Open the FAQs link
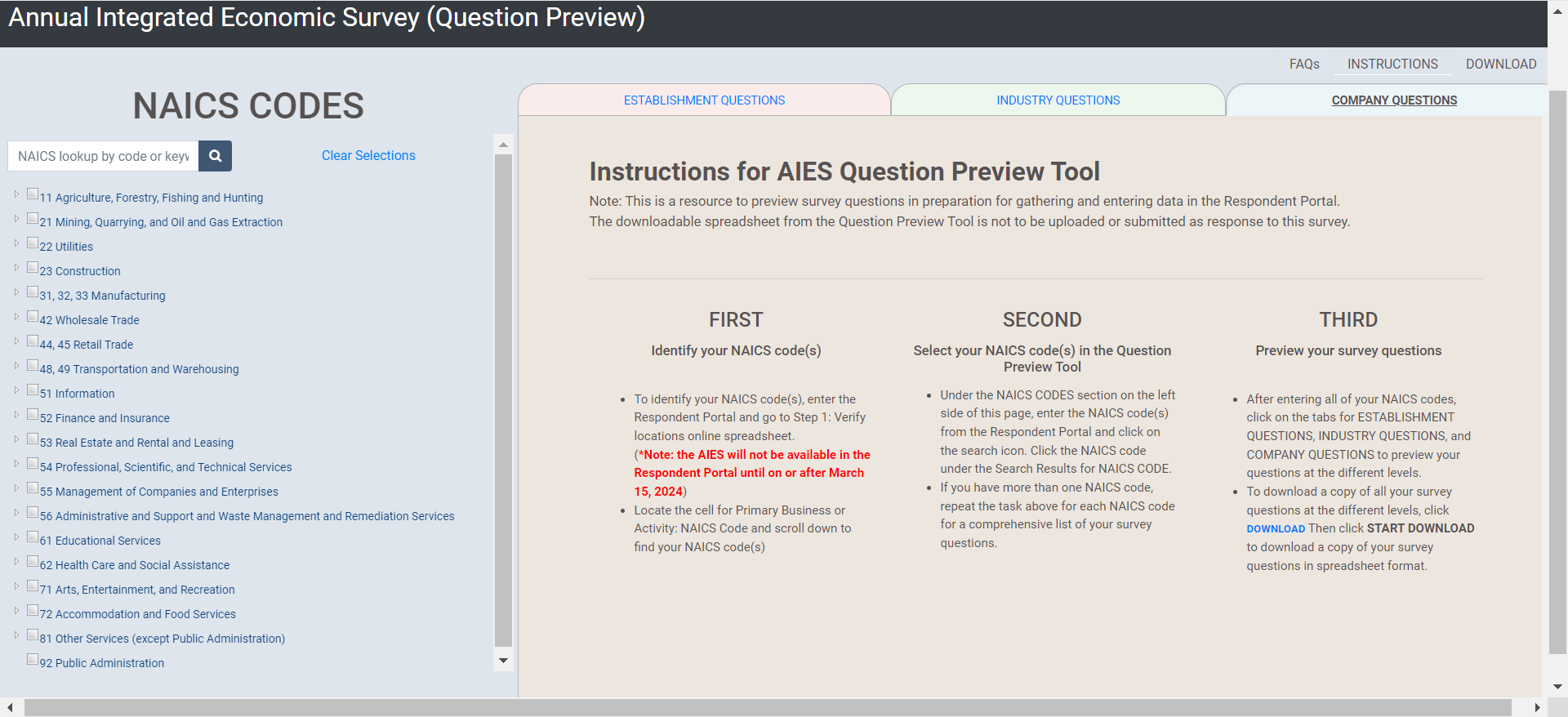The width and height of the screenshot is (1568, 717). pos(1304,64)
